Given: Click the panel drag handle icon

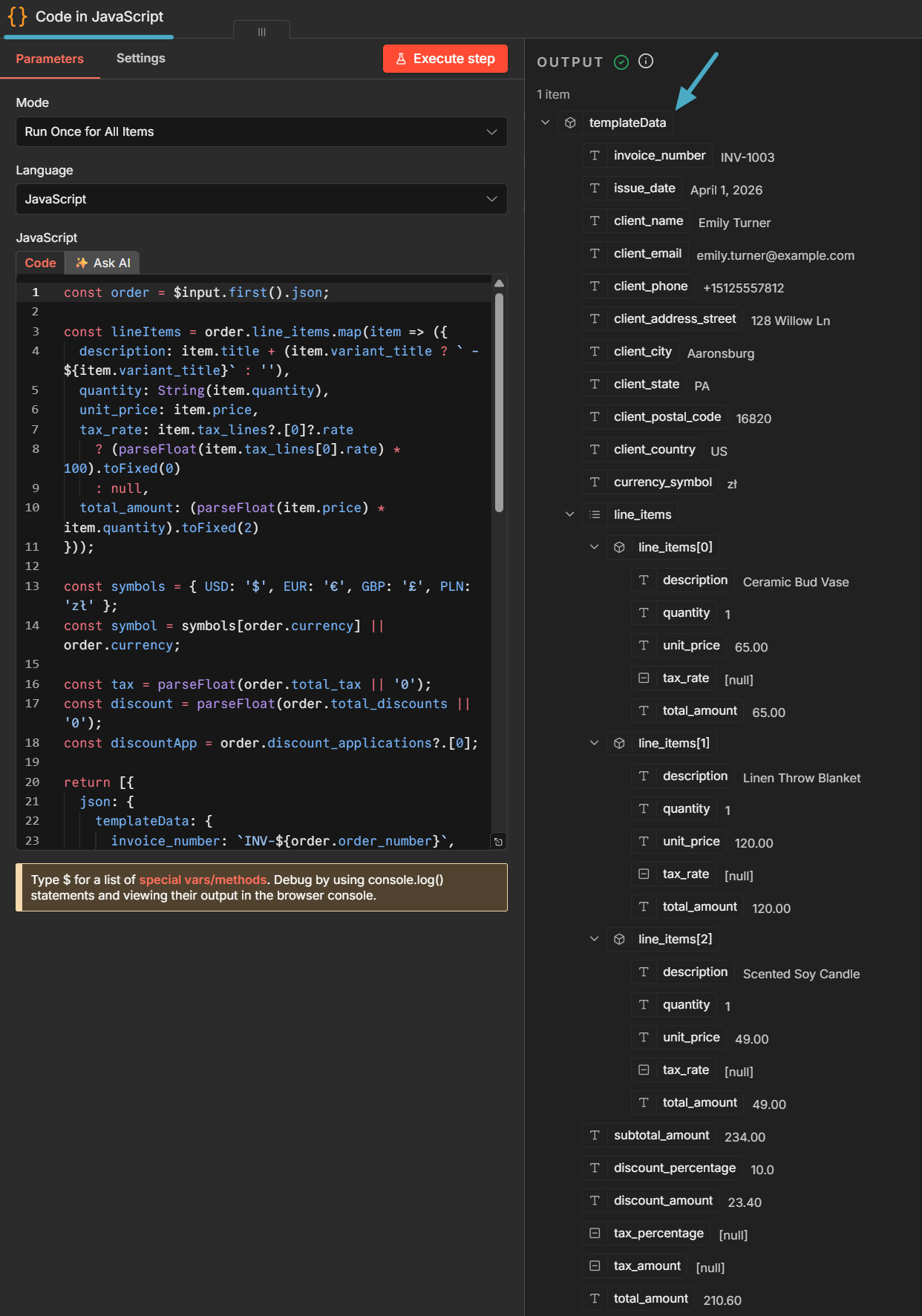Looking at the screenshot, I should (261, 32).
